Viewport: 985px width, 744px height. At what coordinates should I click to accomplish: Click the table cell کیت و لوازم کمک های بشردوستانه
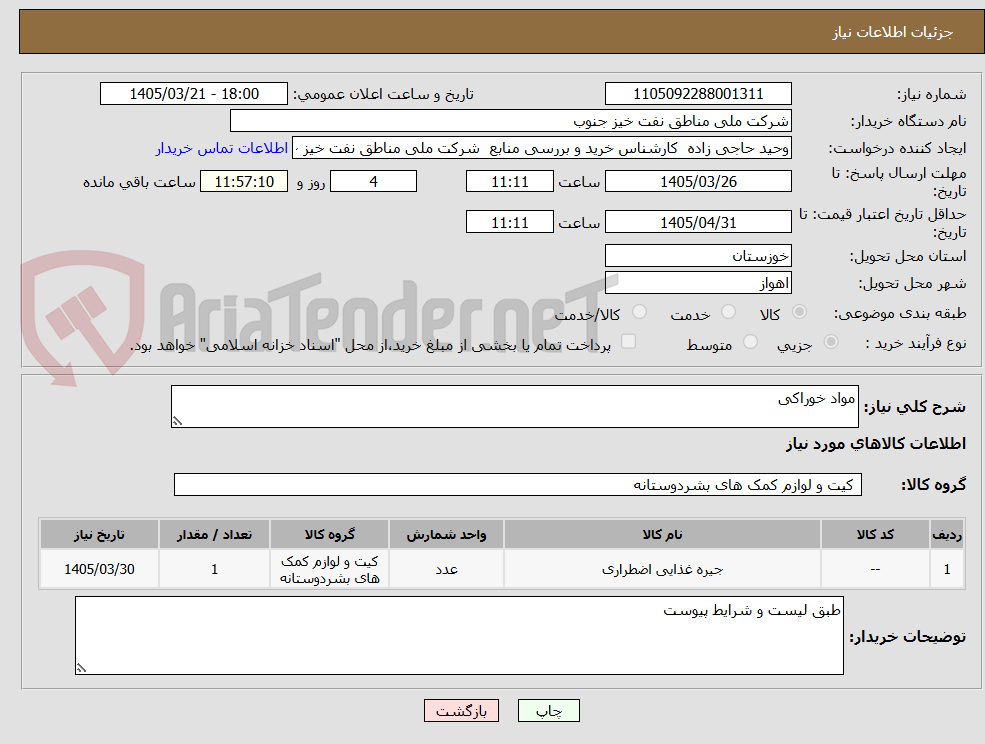click(329, 569)
